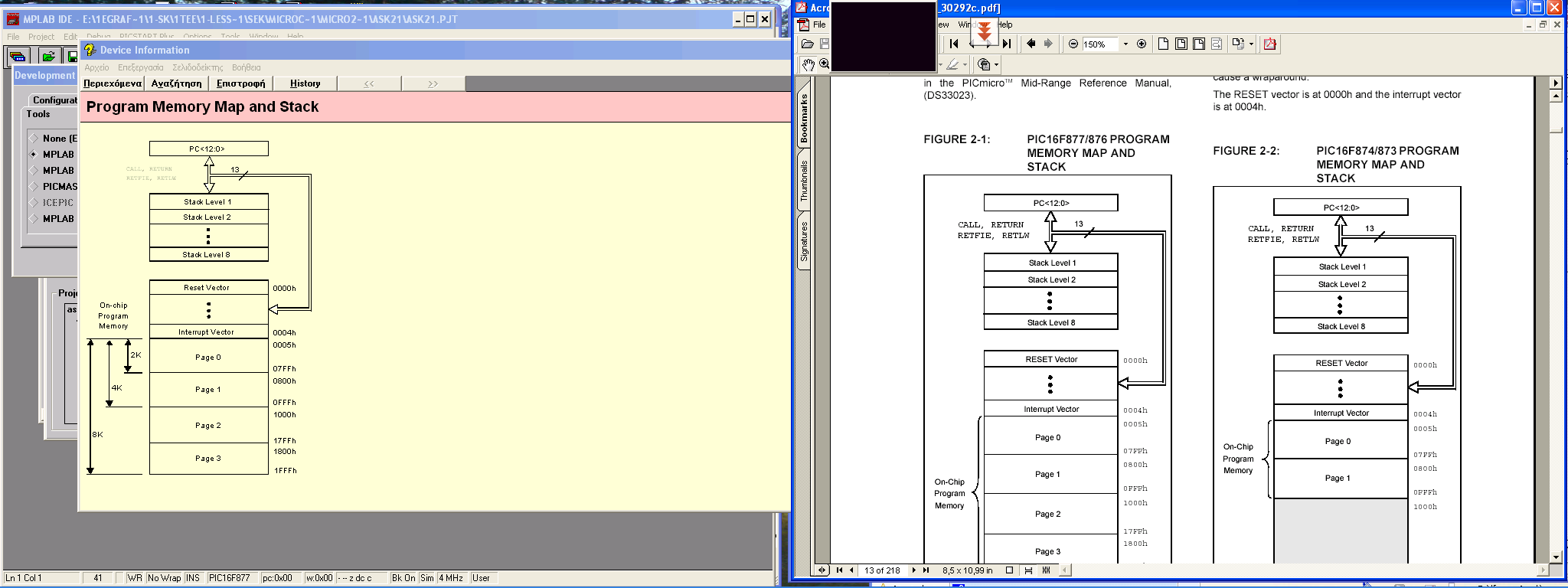Image resolution: width=1568 pixels, height=588 pixels.
Task: Select the second MPLAB radio option
Action: [34, 171]
